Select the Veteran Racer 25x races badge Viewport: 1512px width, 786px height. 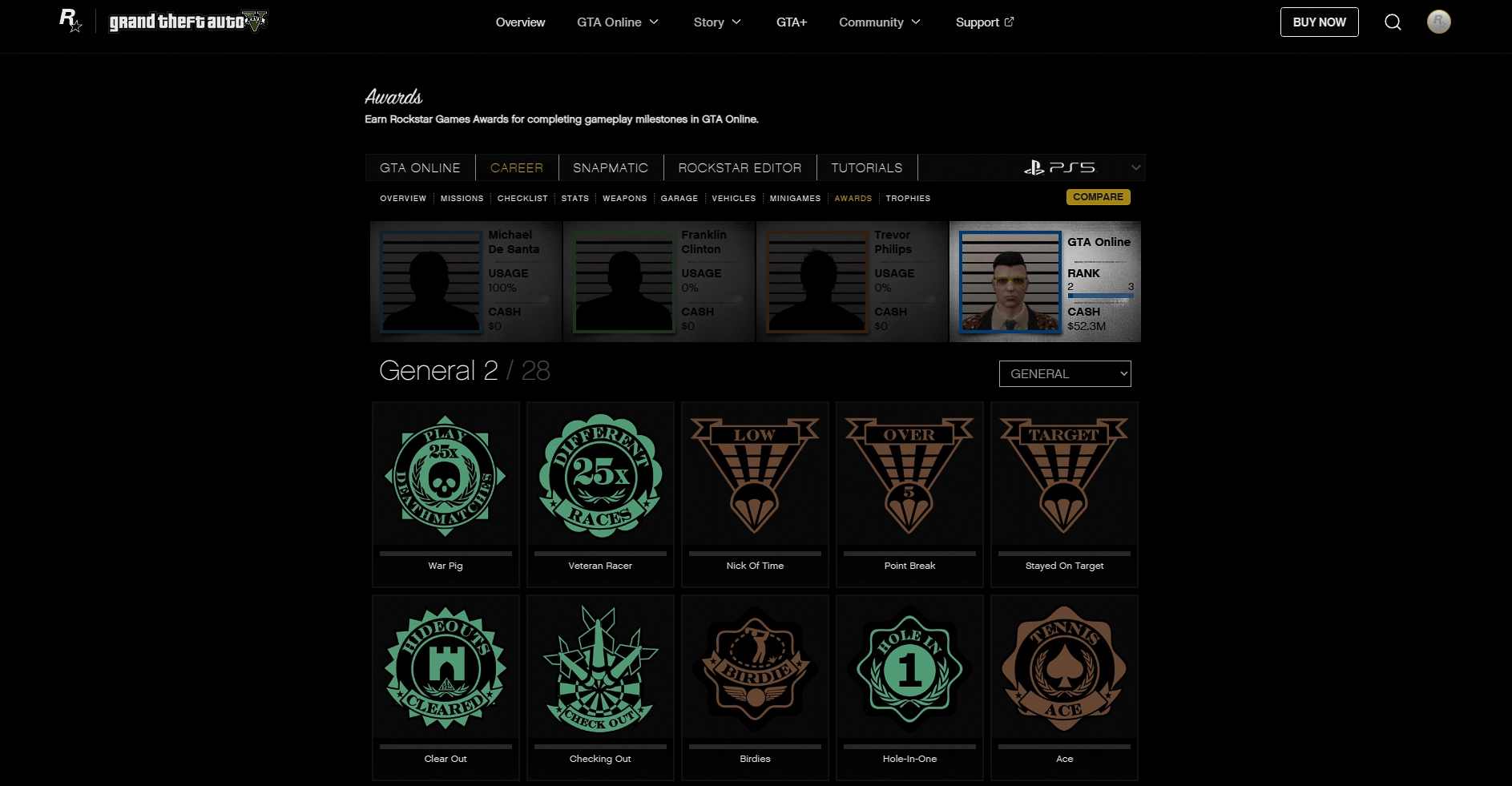click(x=600, y=476)
